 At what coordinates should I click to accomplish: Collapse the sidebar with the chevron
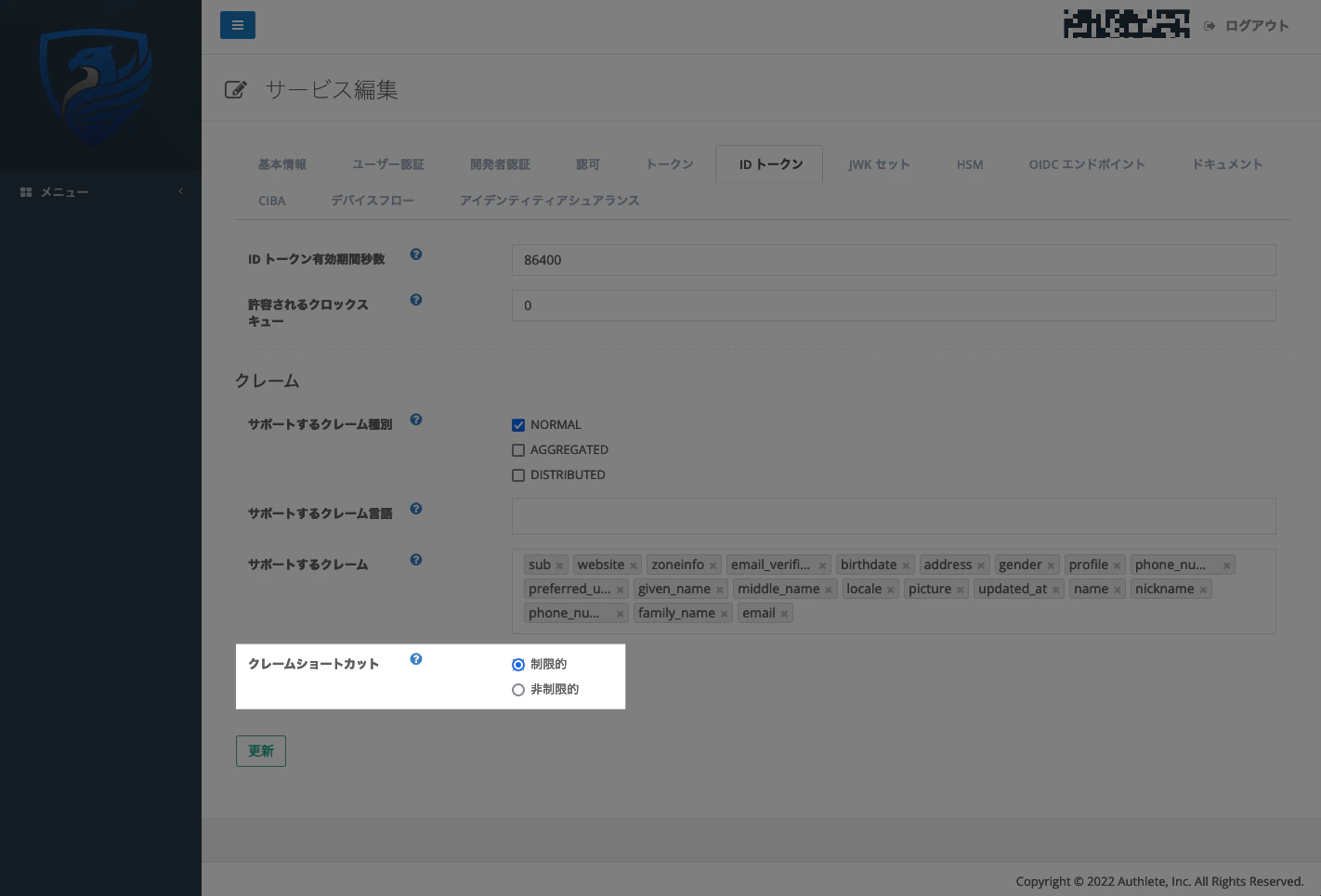(180, 191)
